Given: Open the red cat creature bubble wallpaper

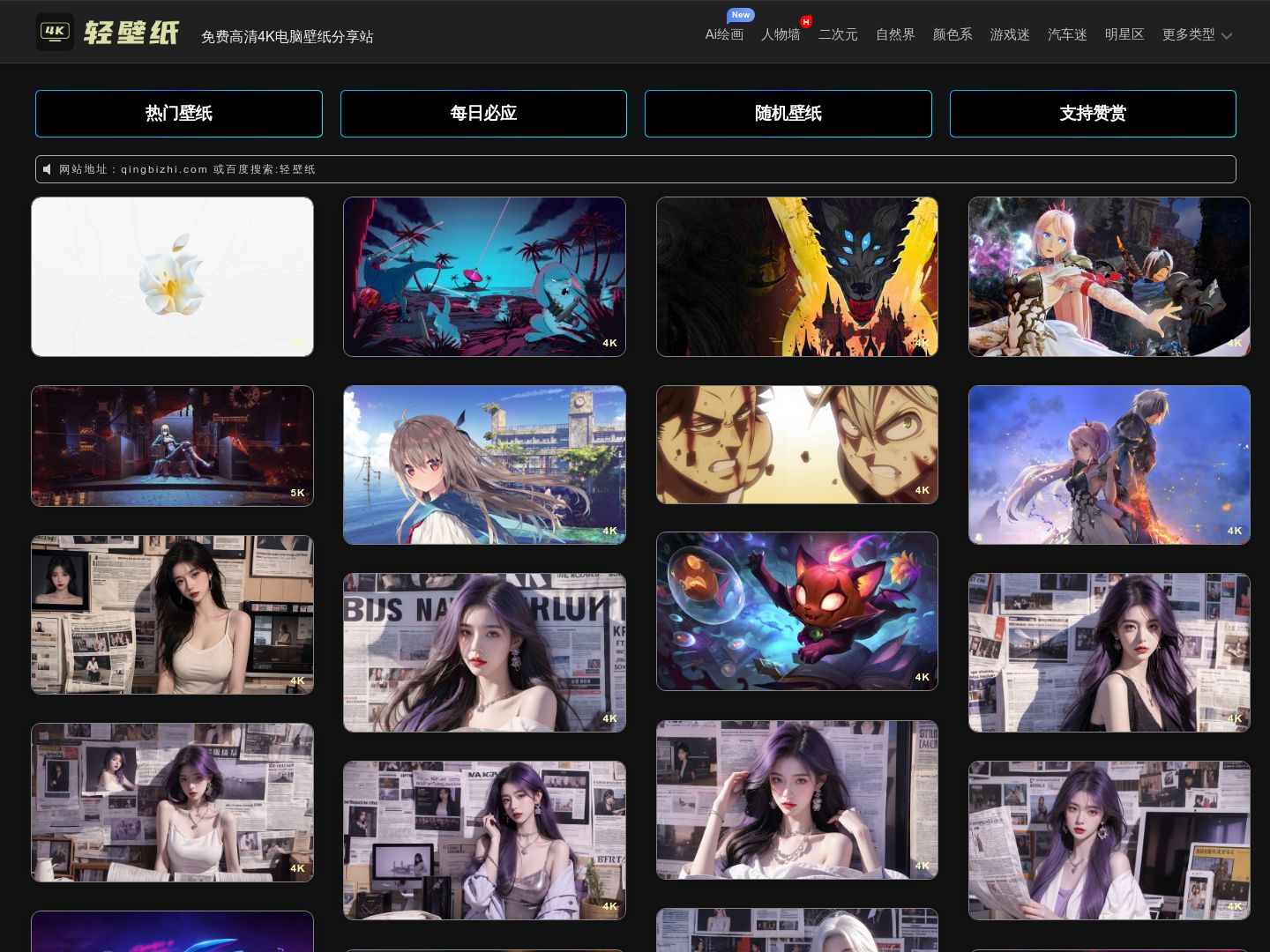Looking at the screenshot, I should pyautogui.click(x=797, y=611).
